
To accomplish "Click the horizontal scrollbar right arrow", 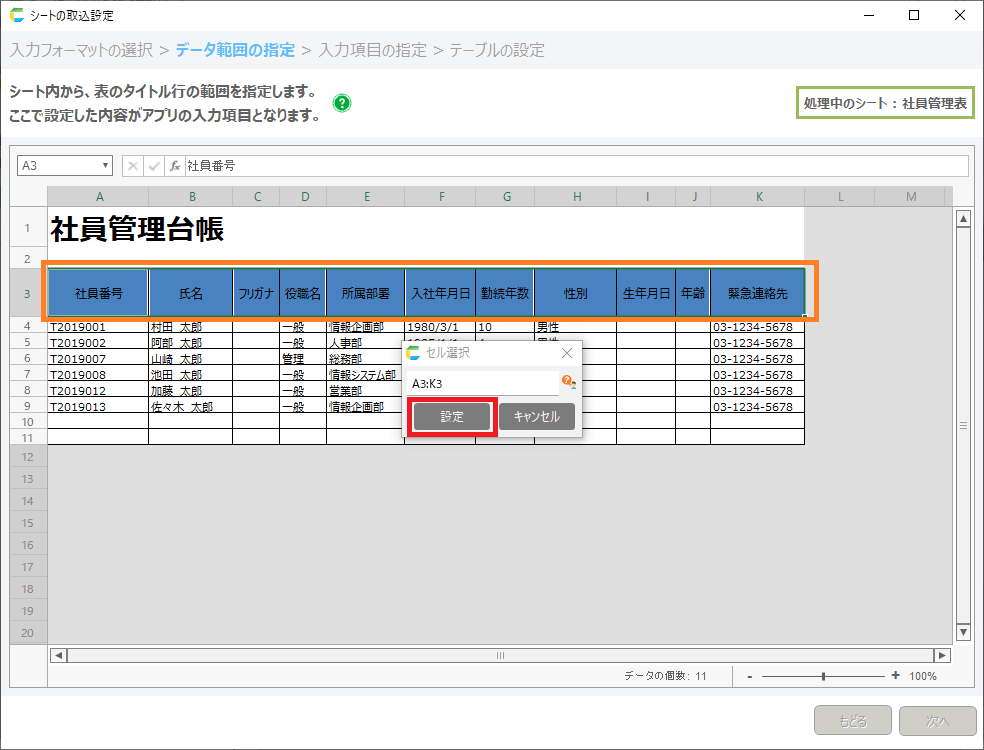I will [x=941, y=655].
